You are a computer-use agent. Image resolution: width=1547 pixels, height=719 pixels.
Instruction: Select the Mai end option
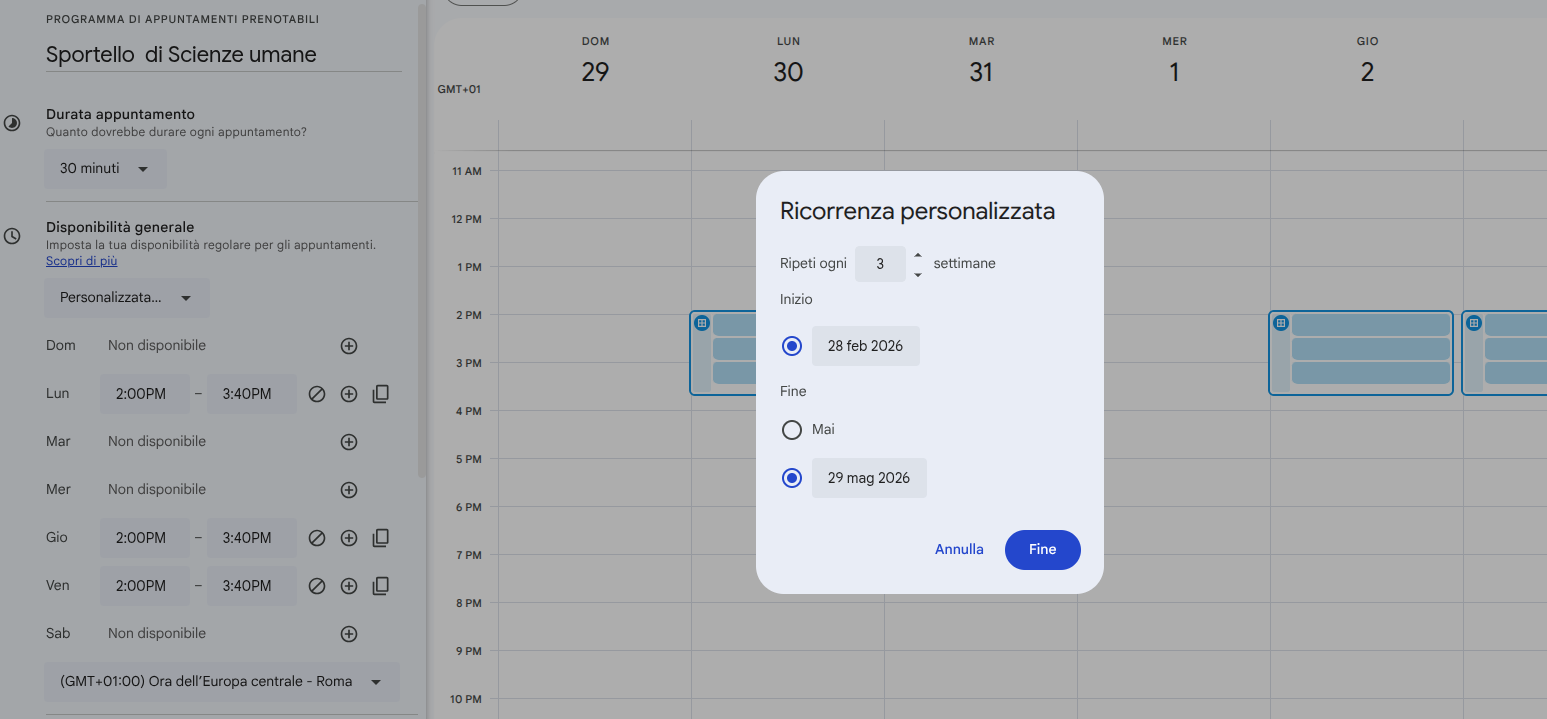click(792, 430)
